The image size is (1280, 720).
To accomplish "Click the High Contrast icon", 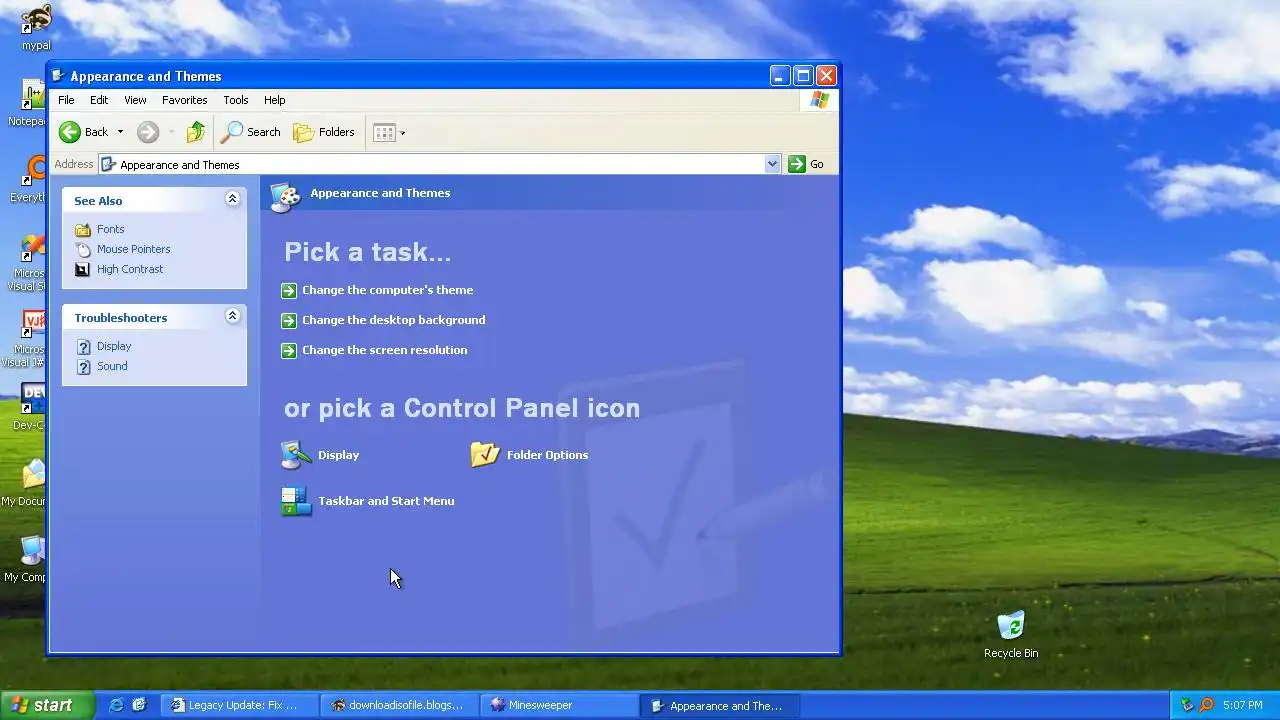I will point(83,269).
